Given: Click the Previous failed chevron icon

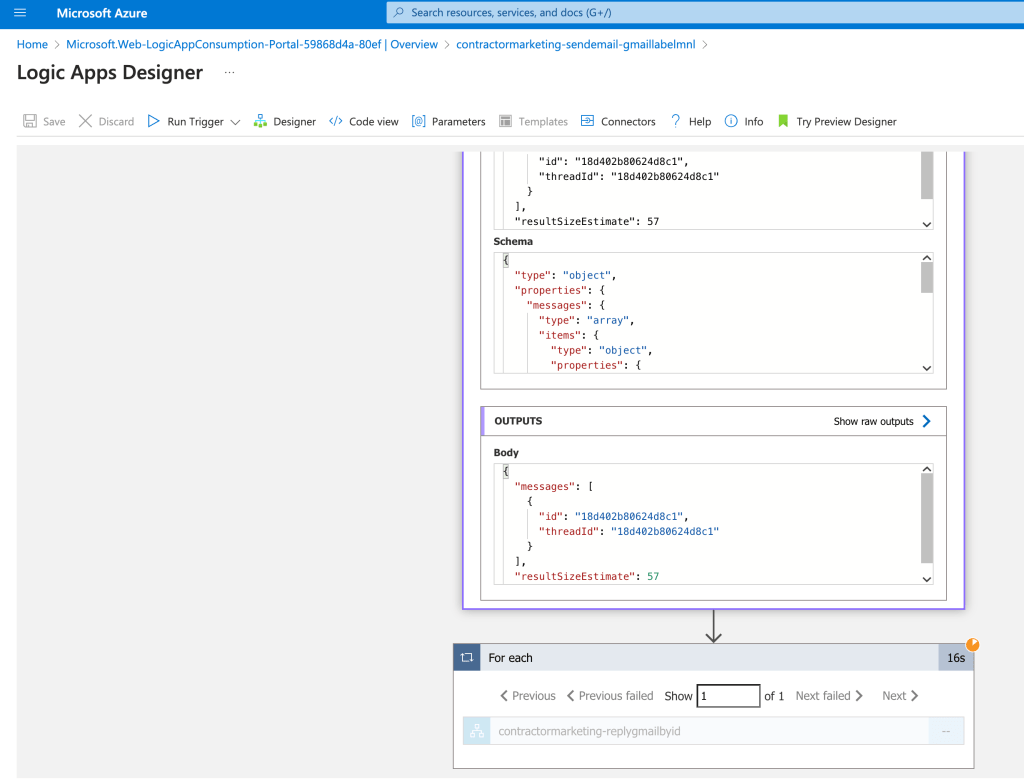Looking at the screenshot, I should pos(570,696).
